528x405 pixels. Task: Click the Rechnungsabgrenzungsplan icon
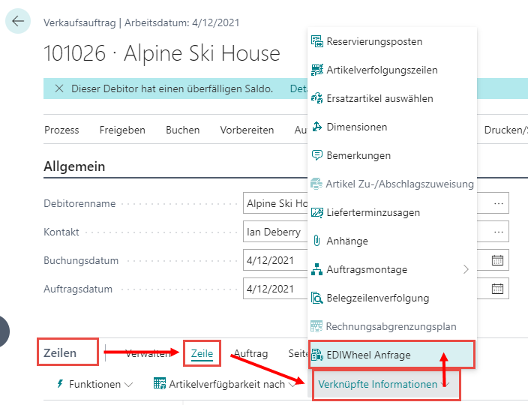pos(317,326)
